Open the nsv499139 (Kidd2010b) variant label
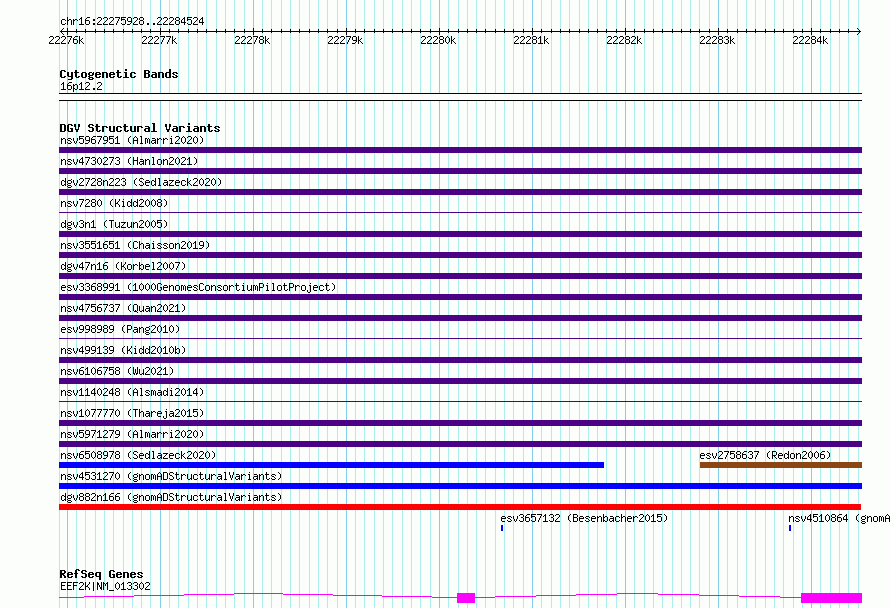The image size is (890, 608). 123,350
